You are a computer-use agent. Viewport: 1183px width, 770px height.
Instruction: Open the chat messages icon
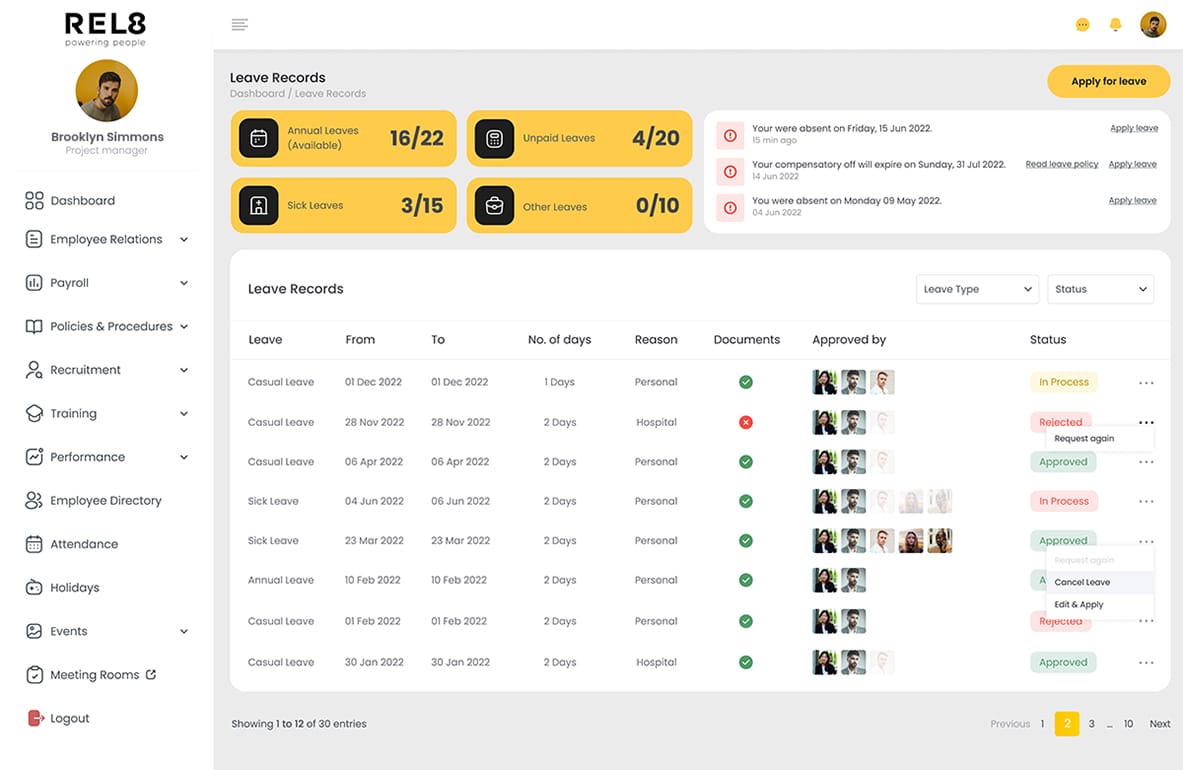pos(1082,25)
